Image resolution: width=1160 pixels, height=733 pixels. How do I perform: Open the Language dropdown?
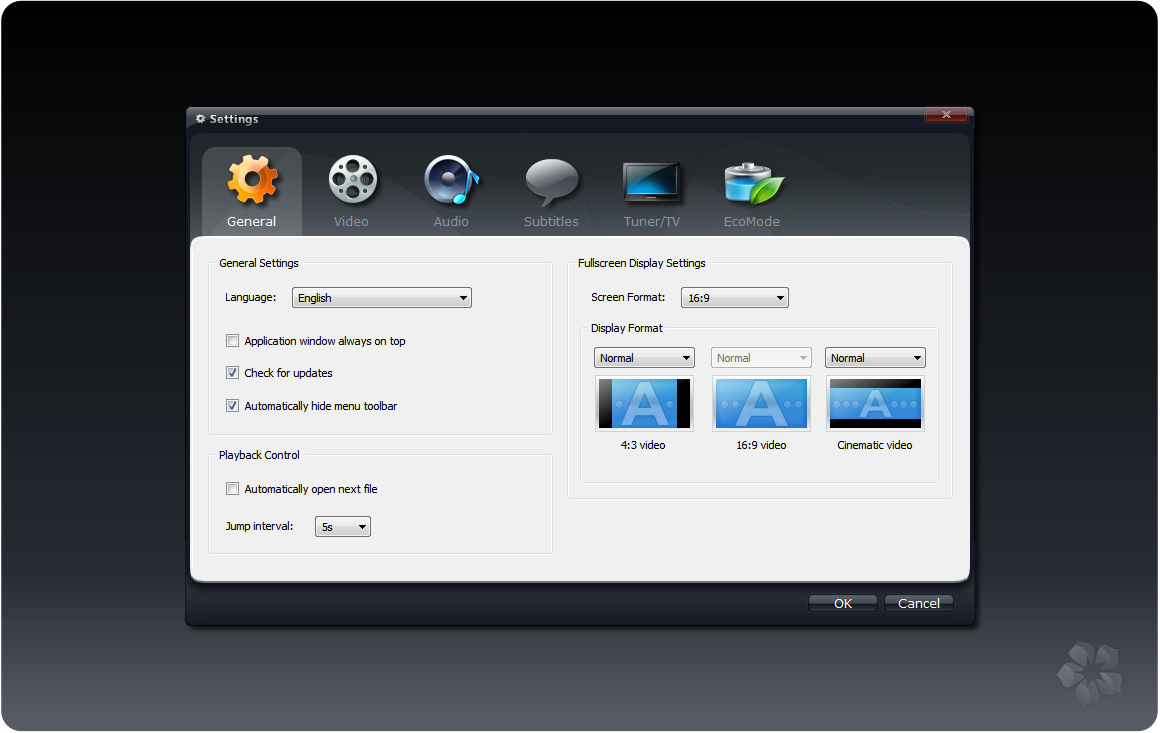point(381,298)
